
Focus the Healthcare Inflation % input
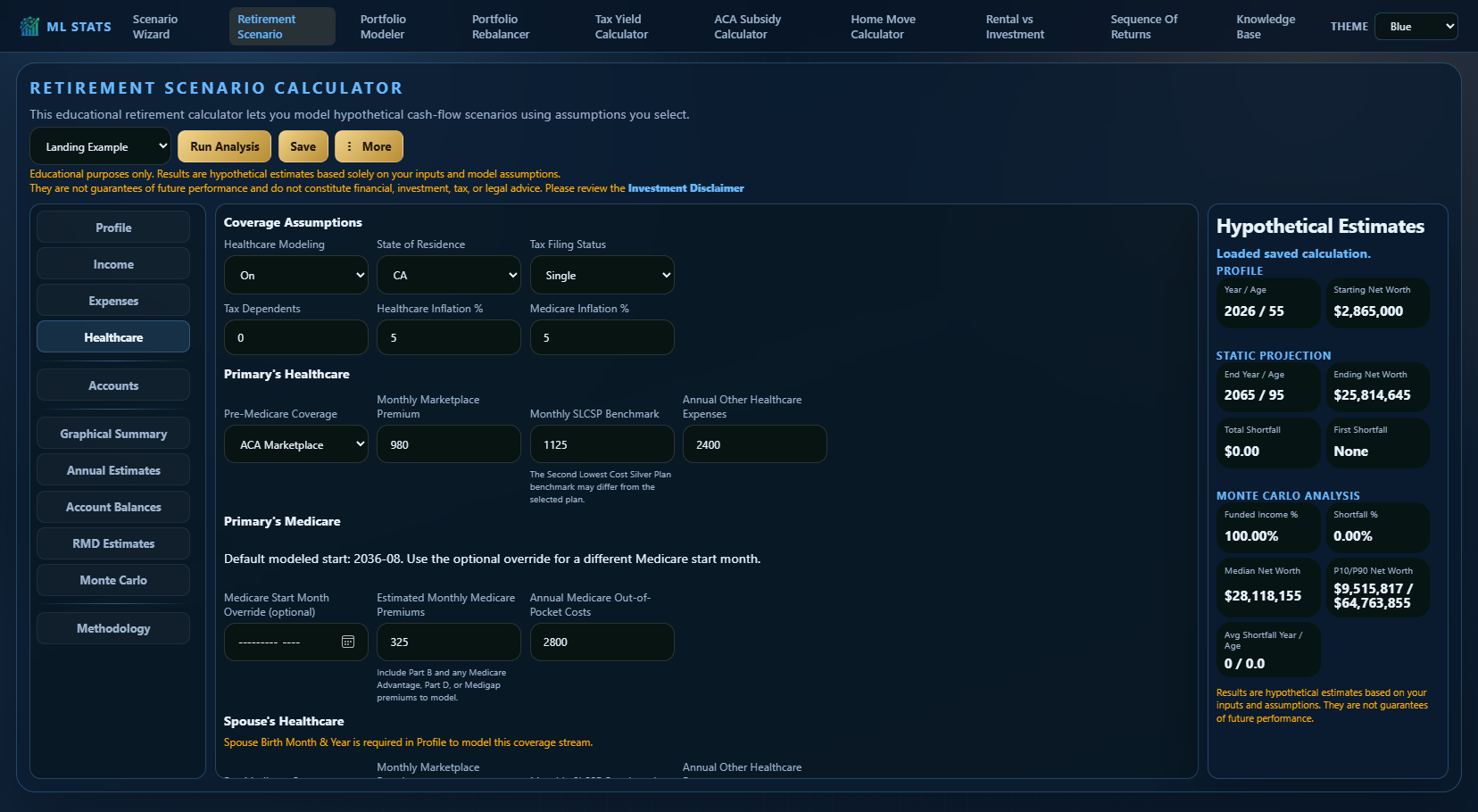pyautogui.click(x=449, y=337)
